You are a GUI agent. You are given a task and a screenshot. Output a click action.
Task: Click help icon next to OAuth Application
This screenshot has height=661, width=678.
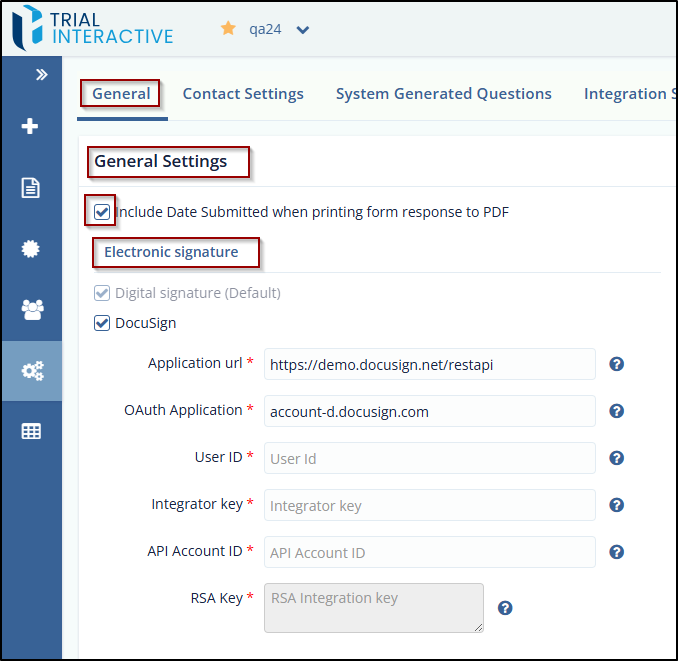616,411
